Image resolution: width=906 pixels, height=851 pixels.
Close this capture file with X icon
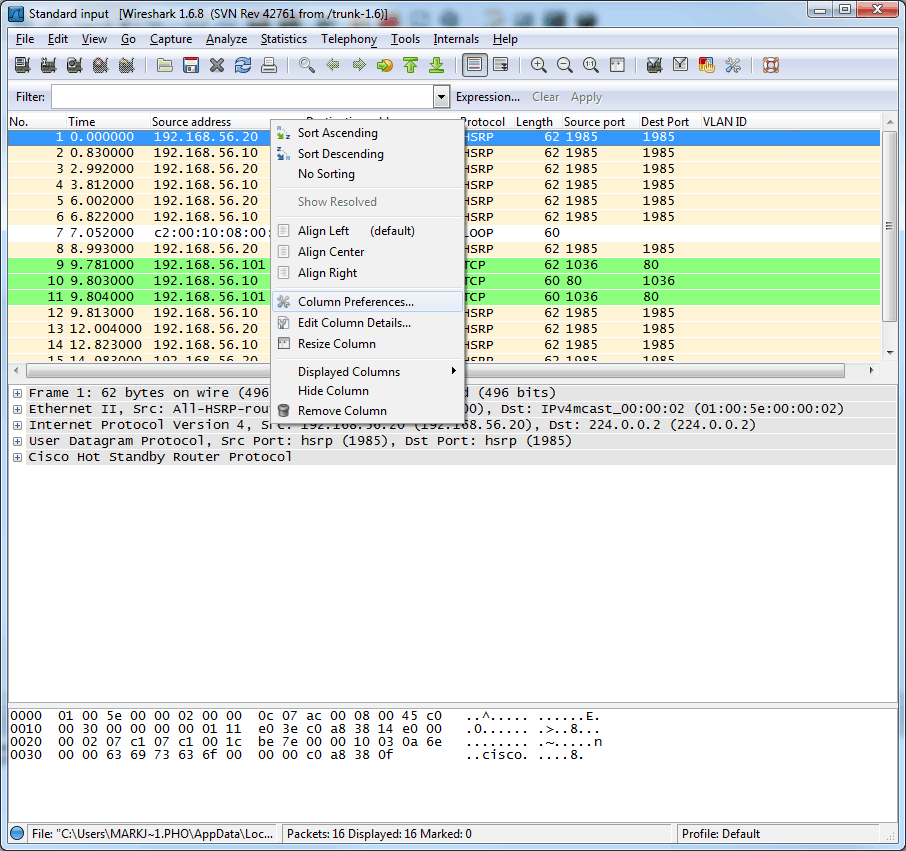tap(217, 65)
